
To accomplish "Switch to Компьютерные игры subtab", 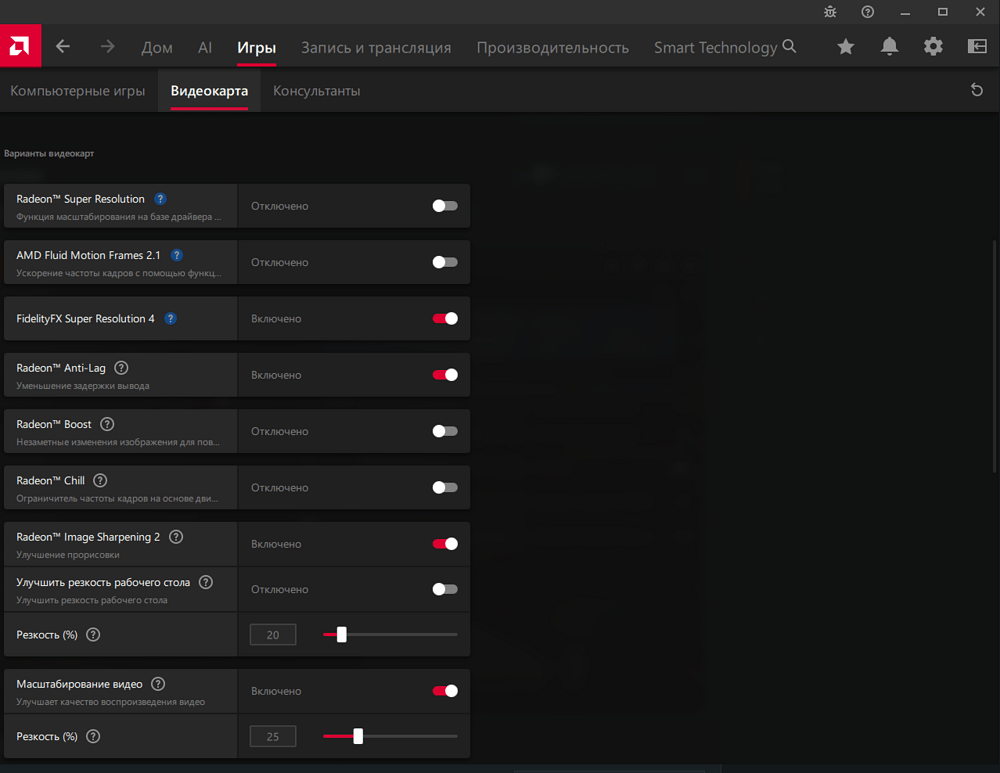I will tap(78, 91).
